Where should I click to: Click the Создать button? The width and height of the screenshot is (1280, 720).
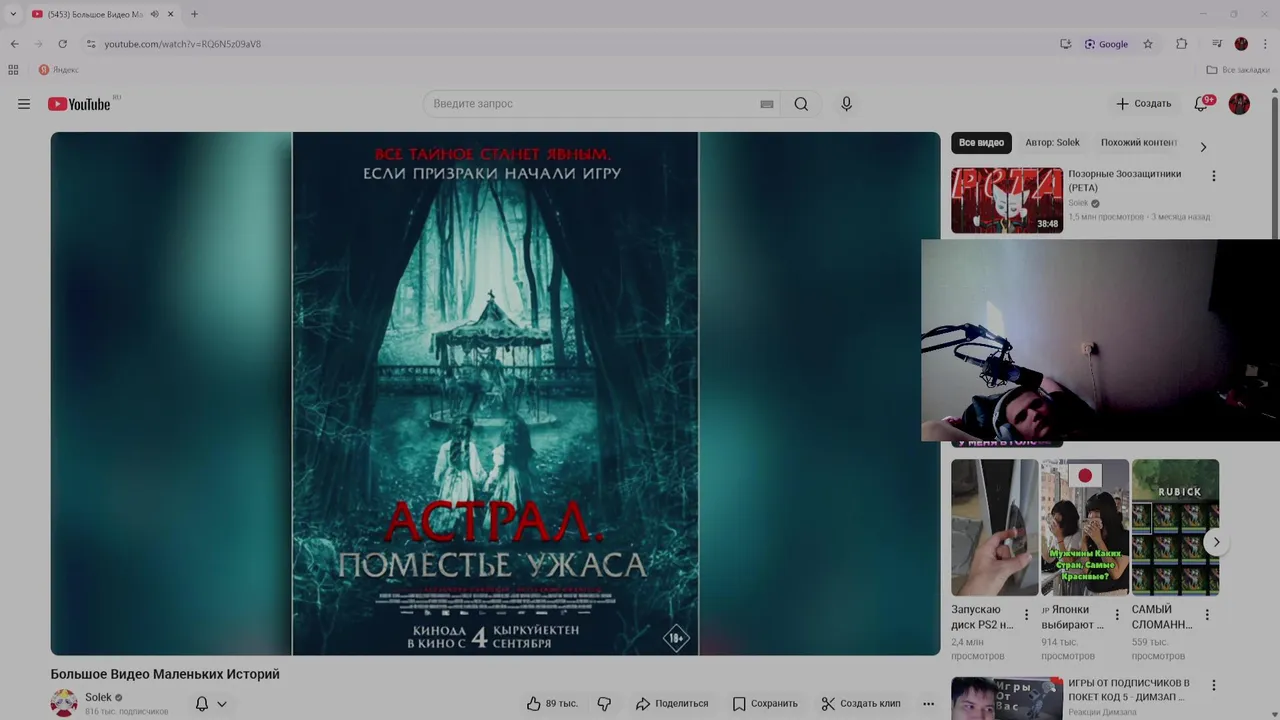click(1143, 104)
